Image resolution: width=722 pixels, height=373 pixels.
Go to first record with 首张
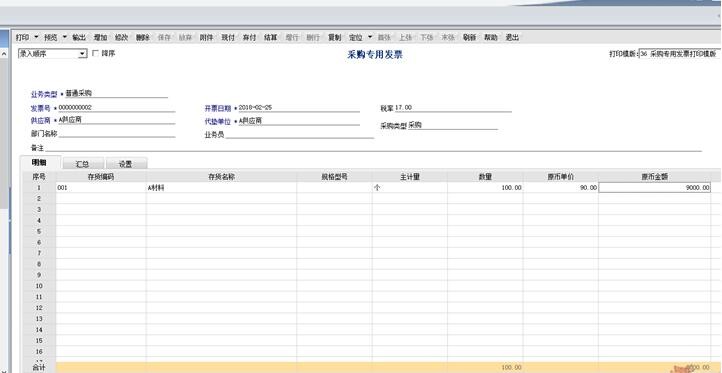click(384, 37)
